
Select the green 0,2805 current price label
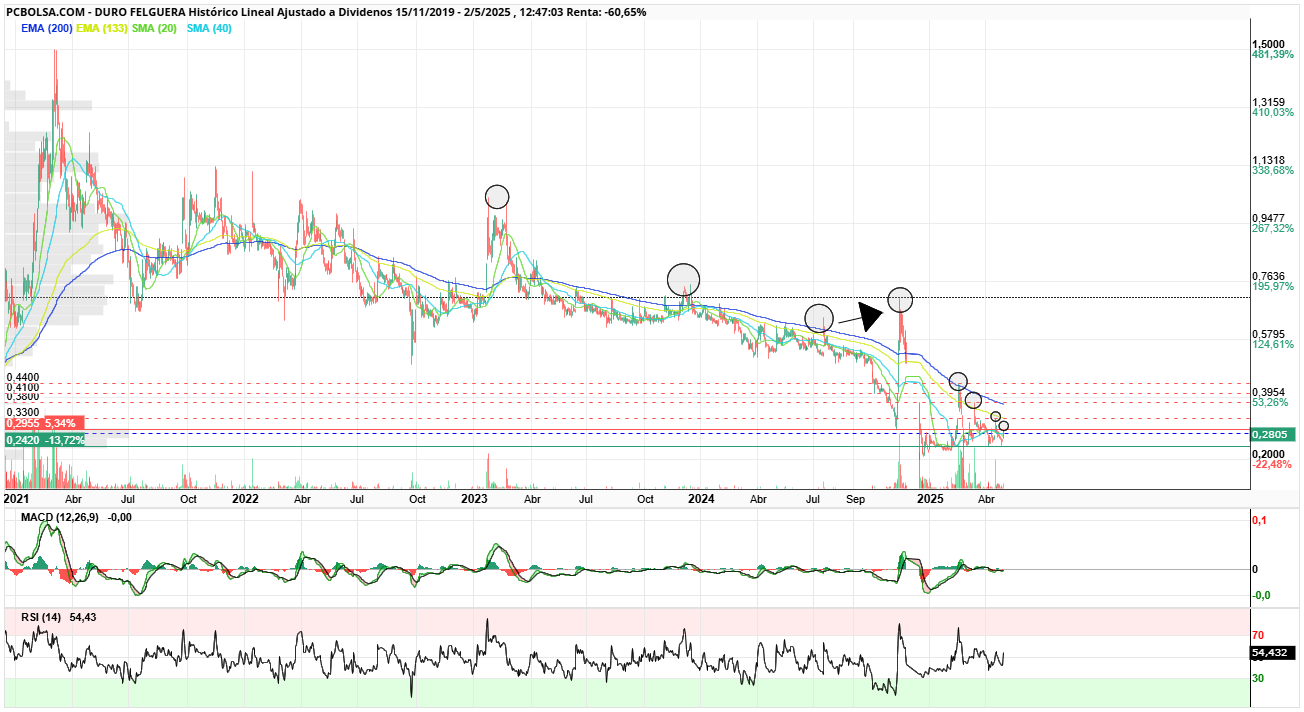1273,434
